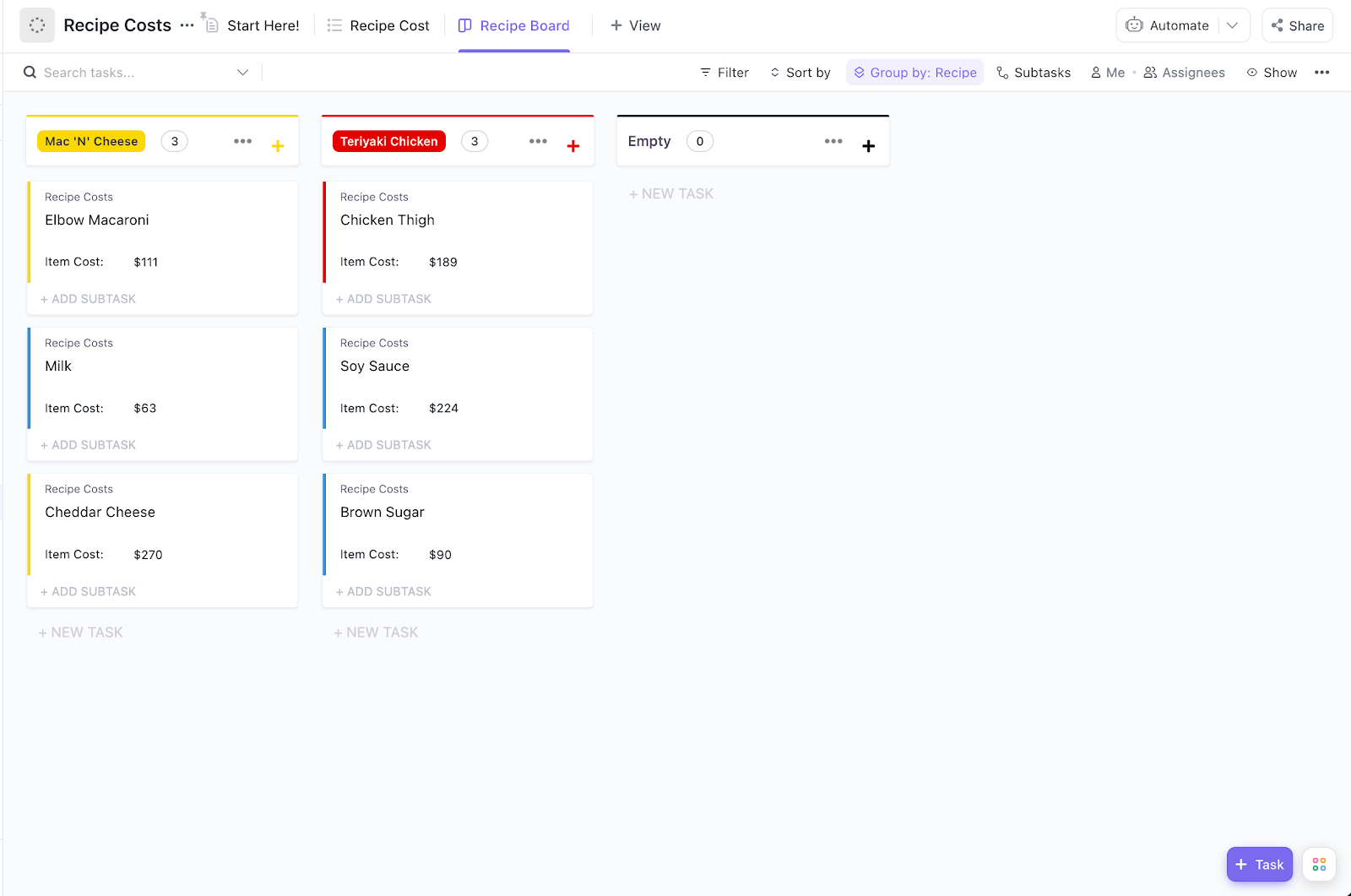The height and width of the screenshot is (896, 1351).
Task: Open the apps grid icon beside Task button
Action: click(1319, 865)
